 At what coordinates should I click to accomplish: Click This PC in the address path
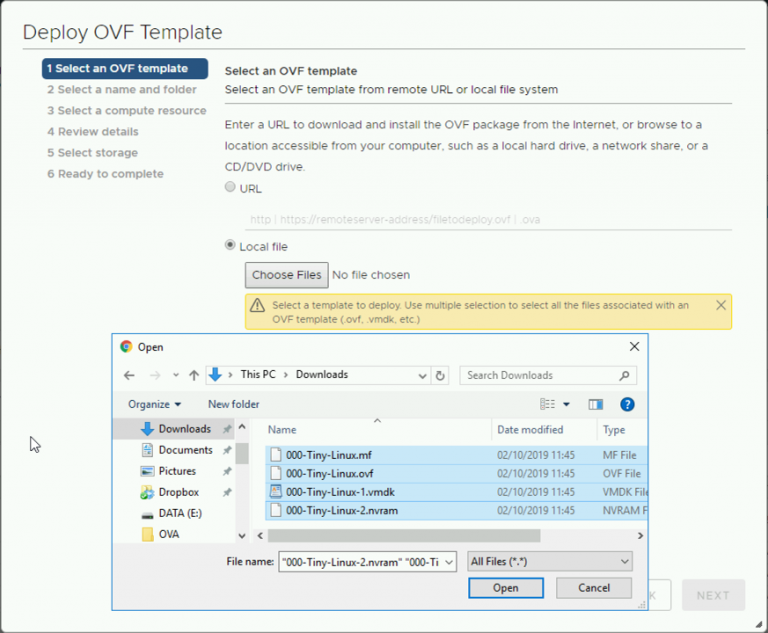[x=258, y=374]
